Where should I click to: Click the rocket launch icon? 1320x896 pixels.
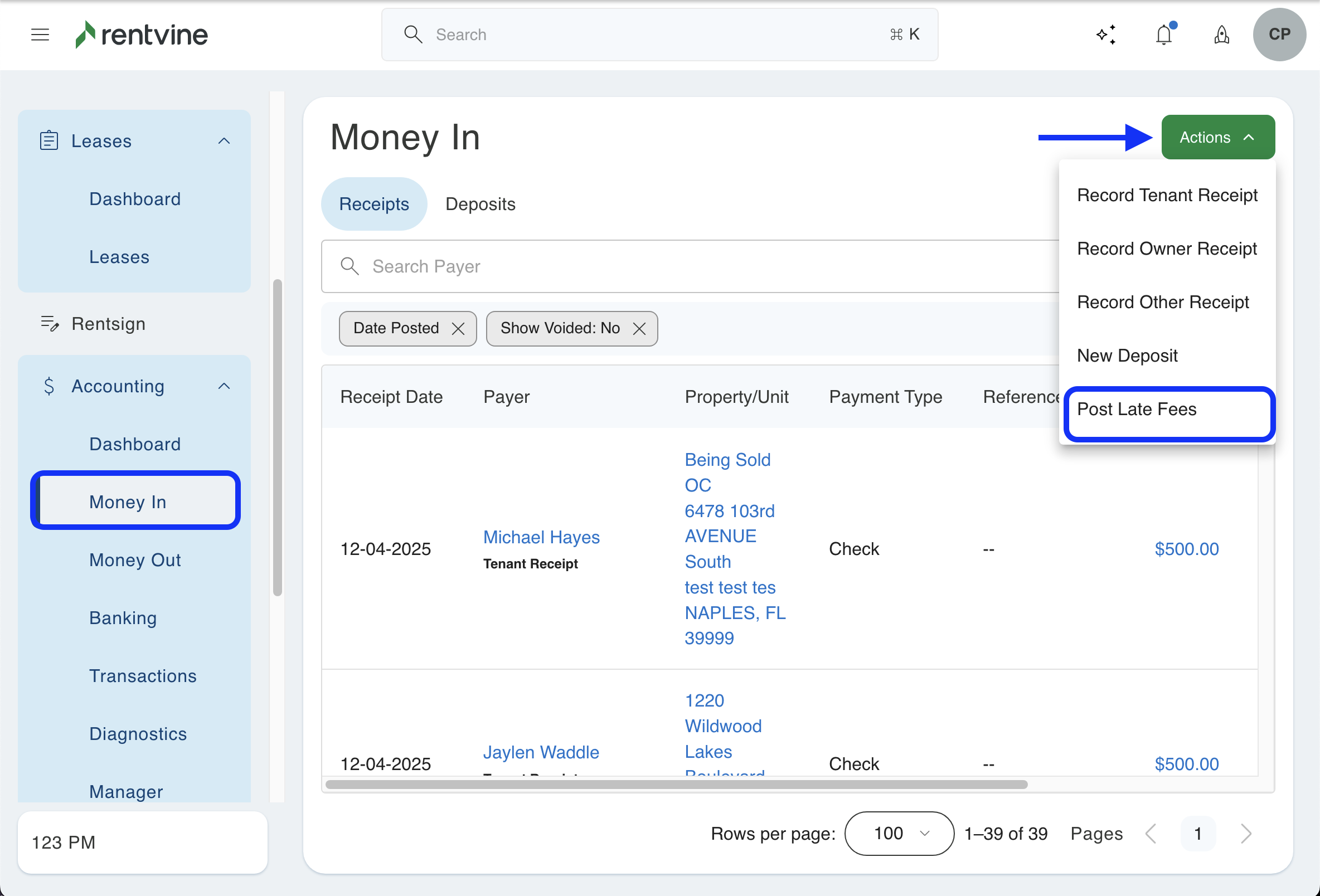[x=1221, y=35]
